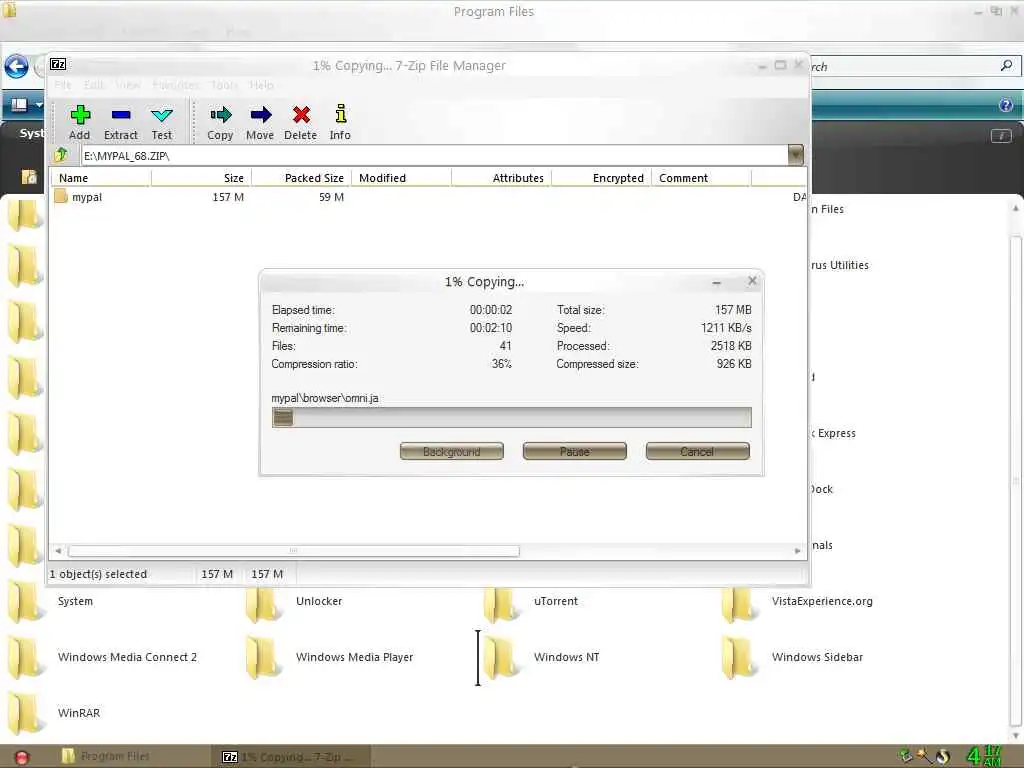Sort by Packed Size column header

[301, 178]
